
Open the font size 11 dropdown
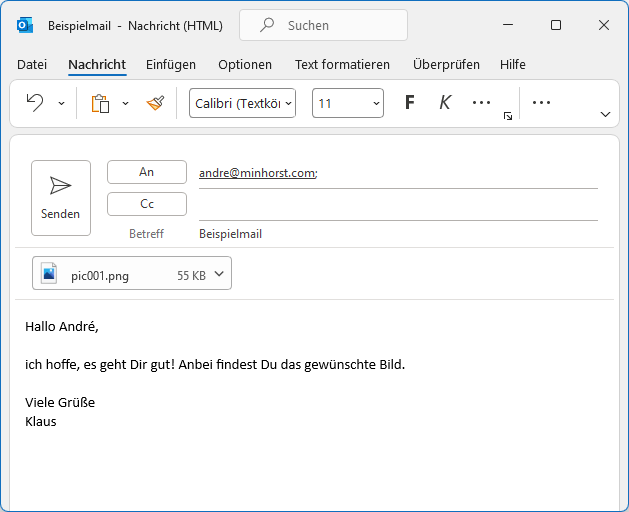tap(348, 103)
